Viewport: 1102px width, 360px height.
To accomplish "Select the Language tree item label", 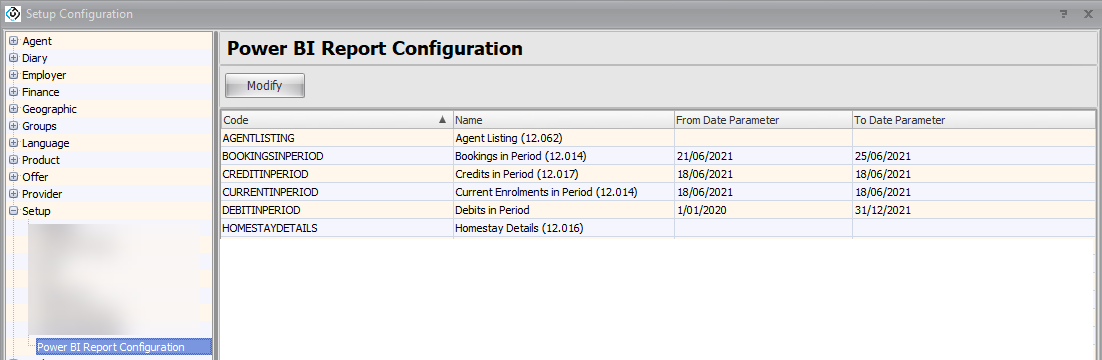I will (46, 143).
